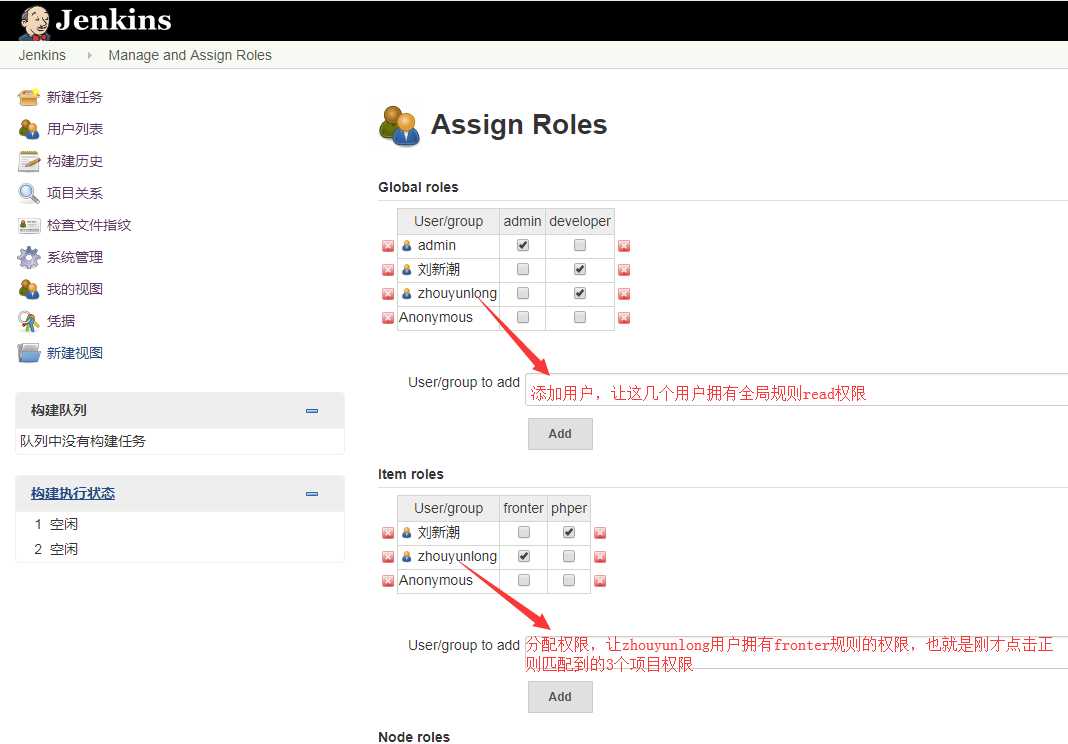Uncheck developer role for 刘新潮

click(580, 269)
